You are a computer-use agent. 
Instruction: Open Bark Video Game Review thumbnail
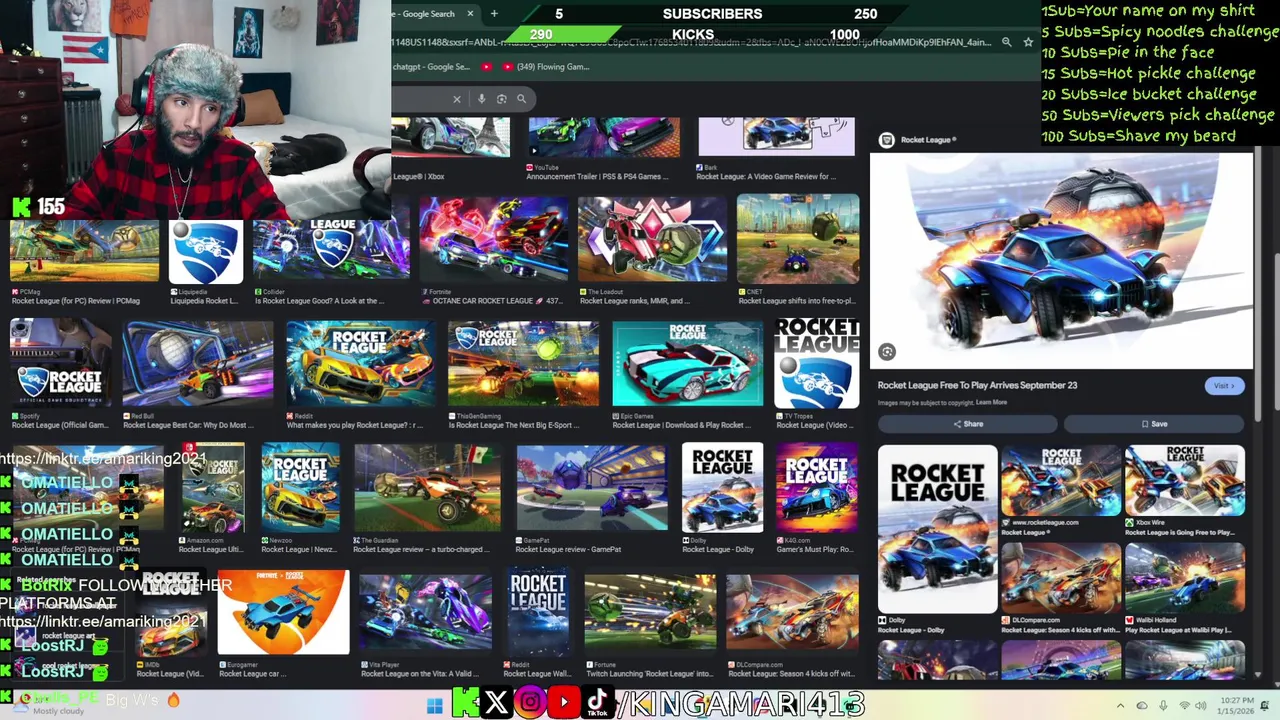(776, 137)
